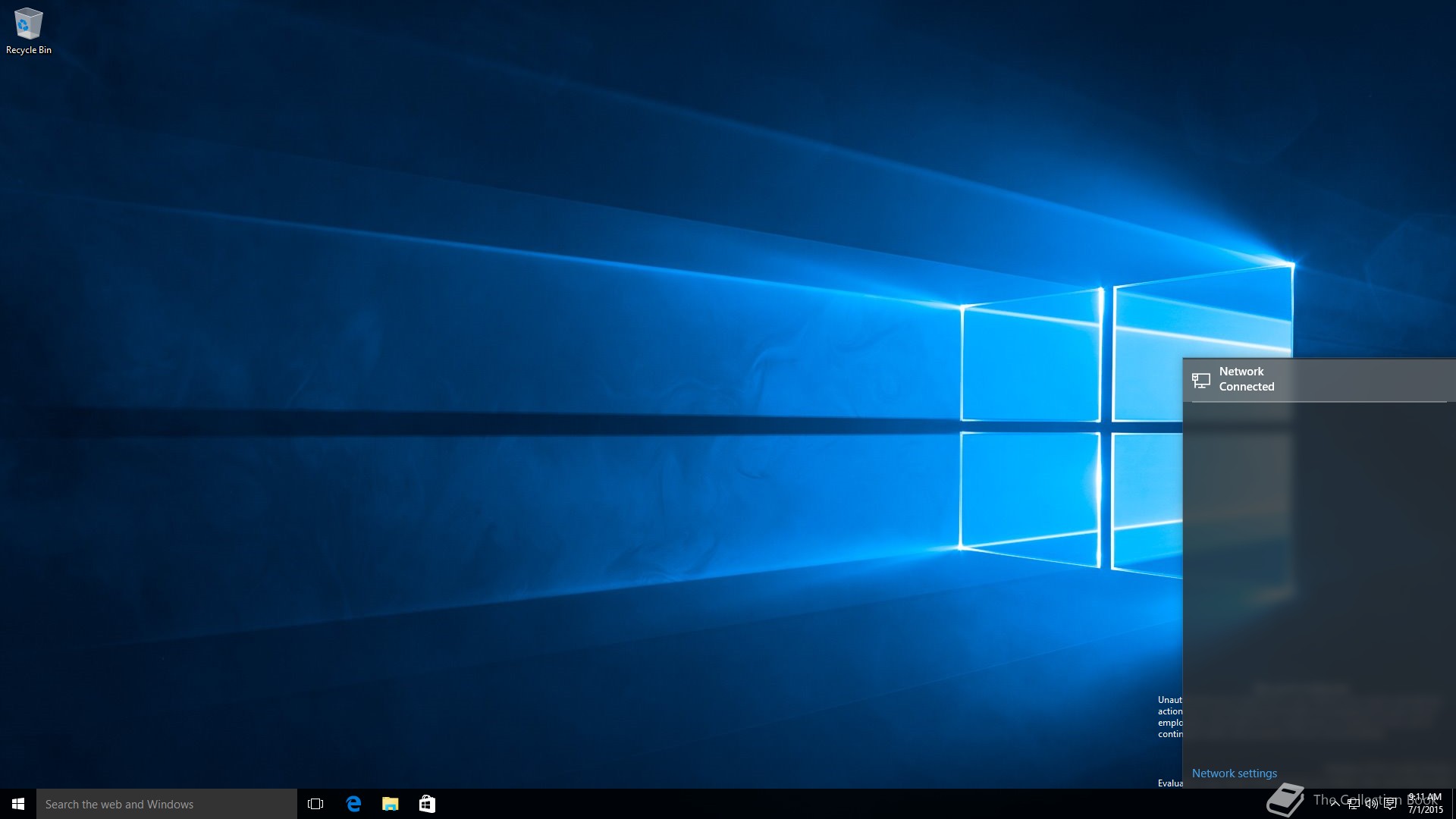Open the Windows Store taskbar icon
The width and height of the screenshot is (1456, 819).
coord(427,804)
